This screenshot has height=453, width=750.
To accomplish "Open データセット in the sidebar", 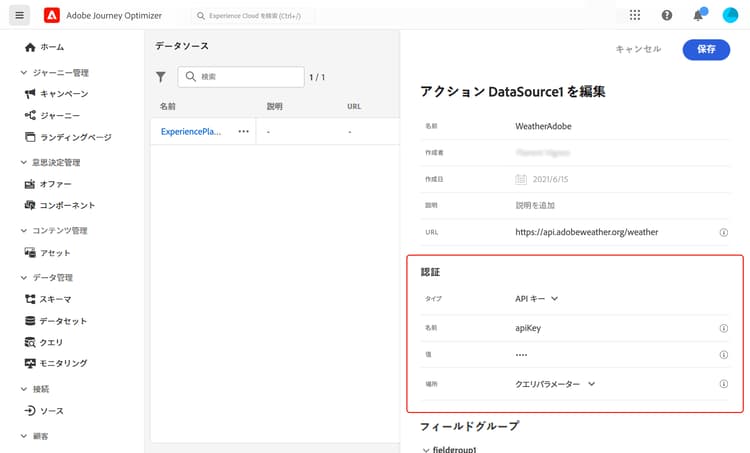I will [55, 321].
